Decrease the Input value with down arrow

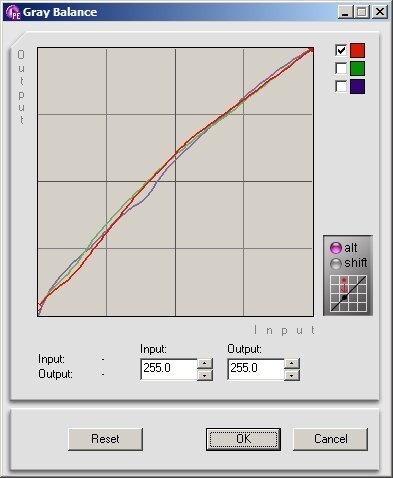click(x=205, y=375)
